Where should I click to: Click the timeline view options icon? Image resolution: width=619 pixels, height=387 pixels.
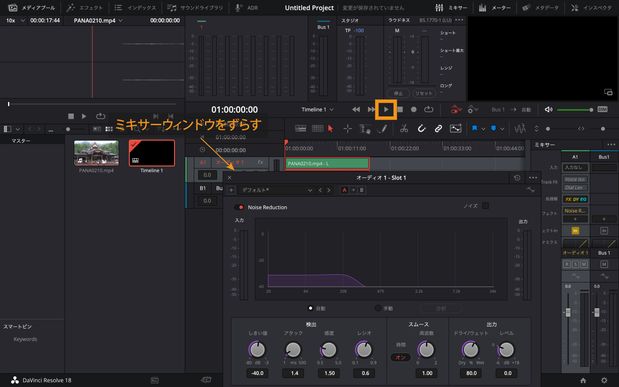tap(300, 129)
